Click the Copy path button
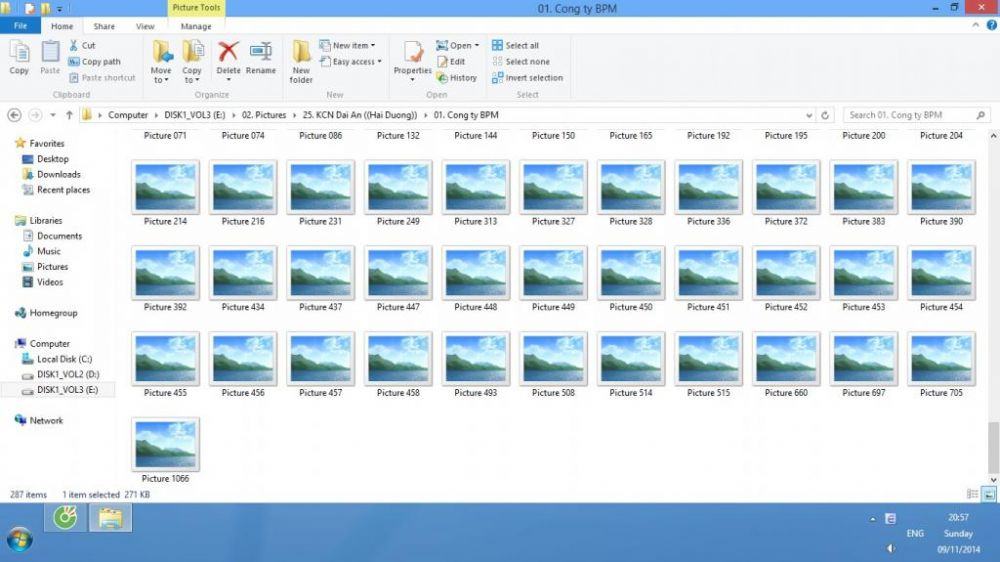This screenshot has height=562, width=1000. pyautogui.click(x=95, y=62)
